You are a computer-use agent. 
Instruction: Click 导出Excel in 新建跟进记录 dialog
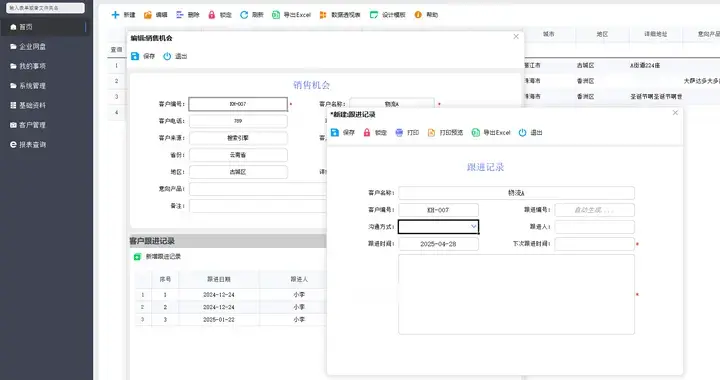coord(491,133)
